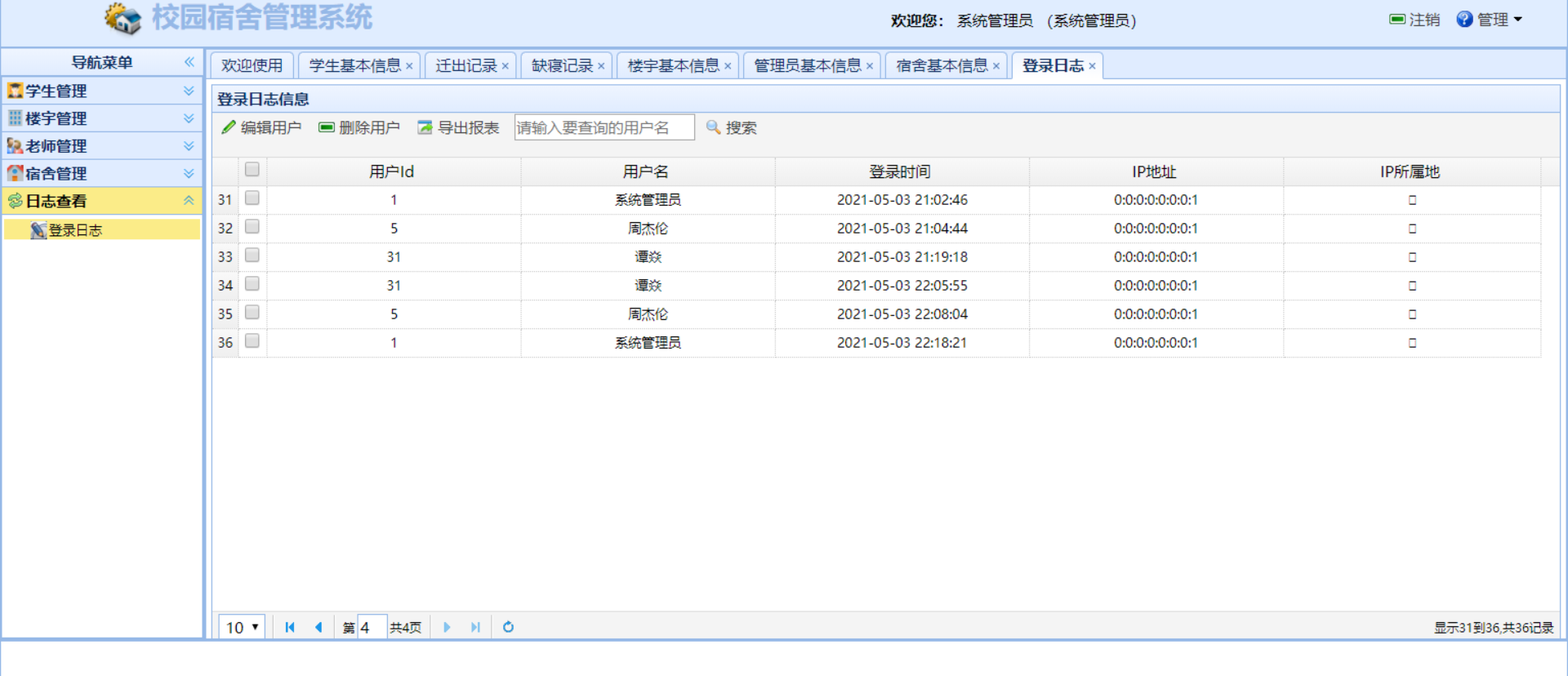The height and width of the screenshot is (676, 1568).
Task: Toggle the select-all header checkbox
Action: pyautogui.click(x=252, y=169)
